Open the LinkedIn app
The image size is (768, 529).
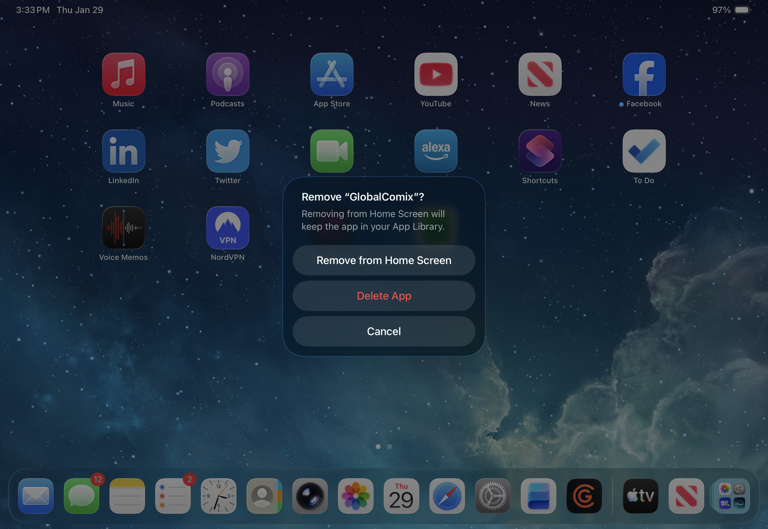click(x=123, y=151)
